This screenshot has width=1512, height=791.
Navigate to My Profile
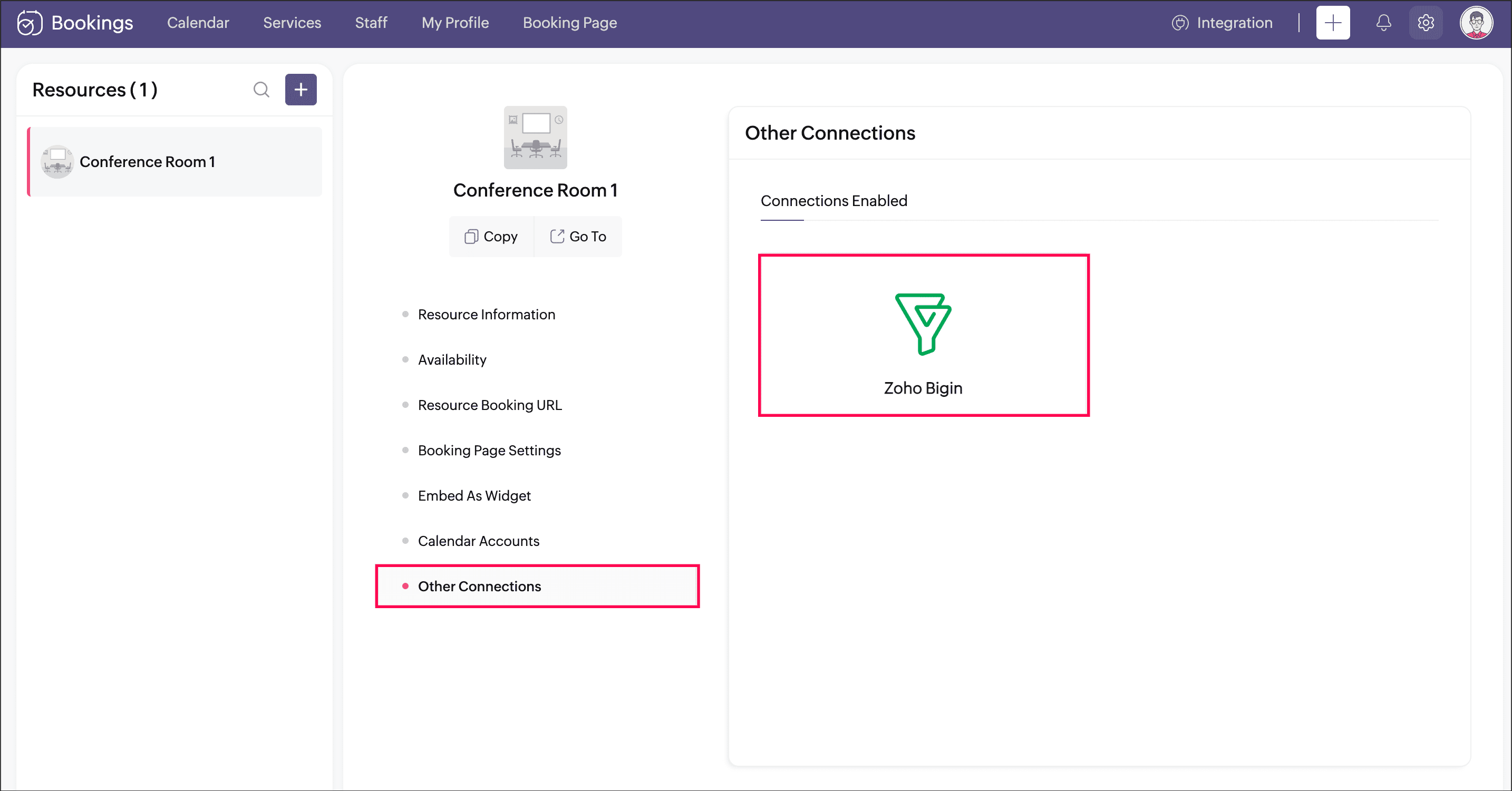coord(455,23)
